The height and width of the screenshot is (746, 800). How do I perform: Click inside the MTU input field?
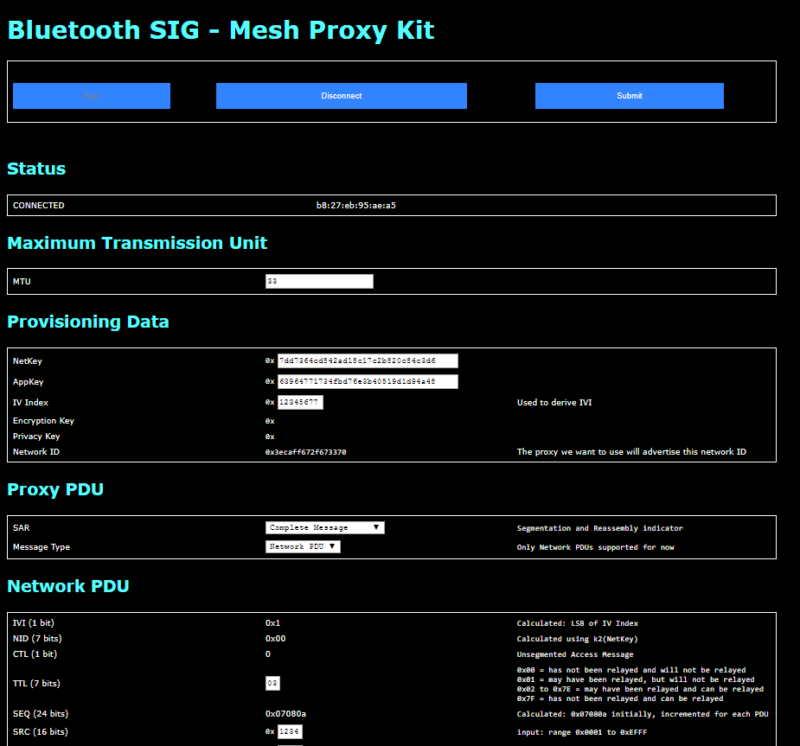318,281
